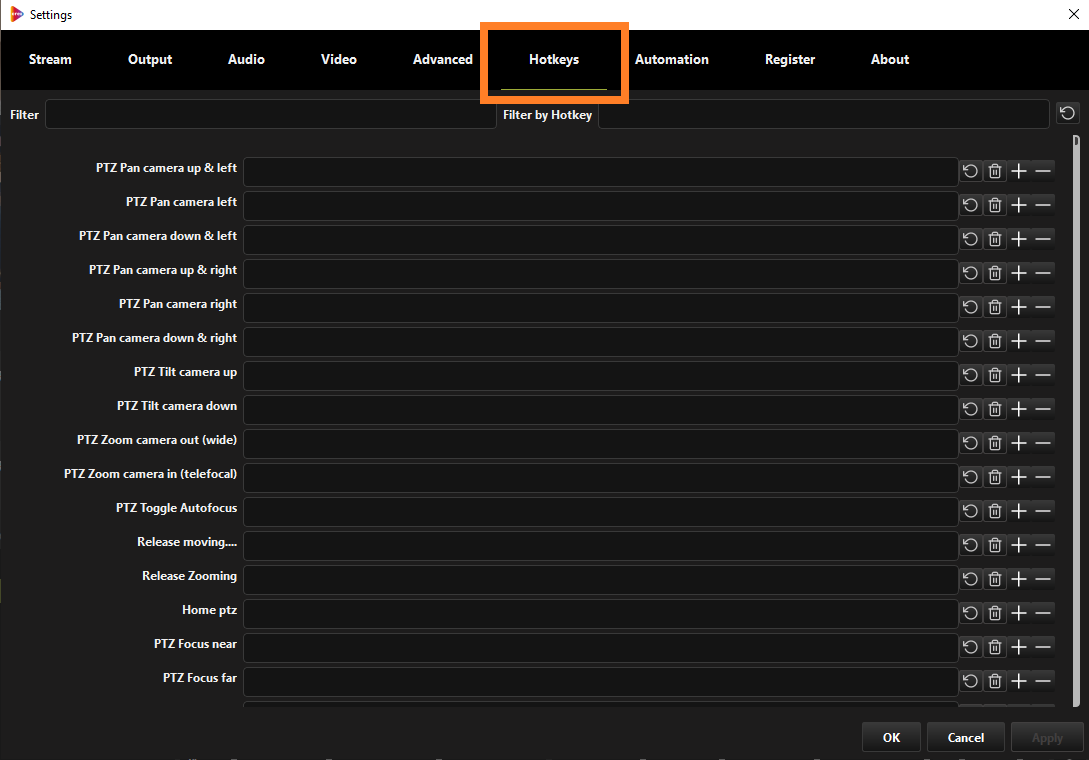This screenshot has width=1089, height=760.
Task: Add binding for PTZ Focus near
Action: pos(1019,647)
